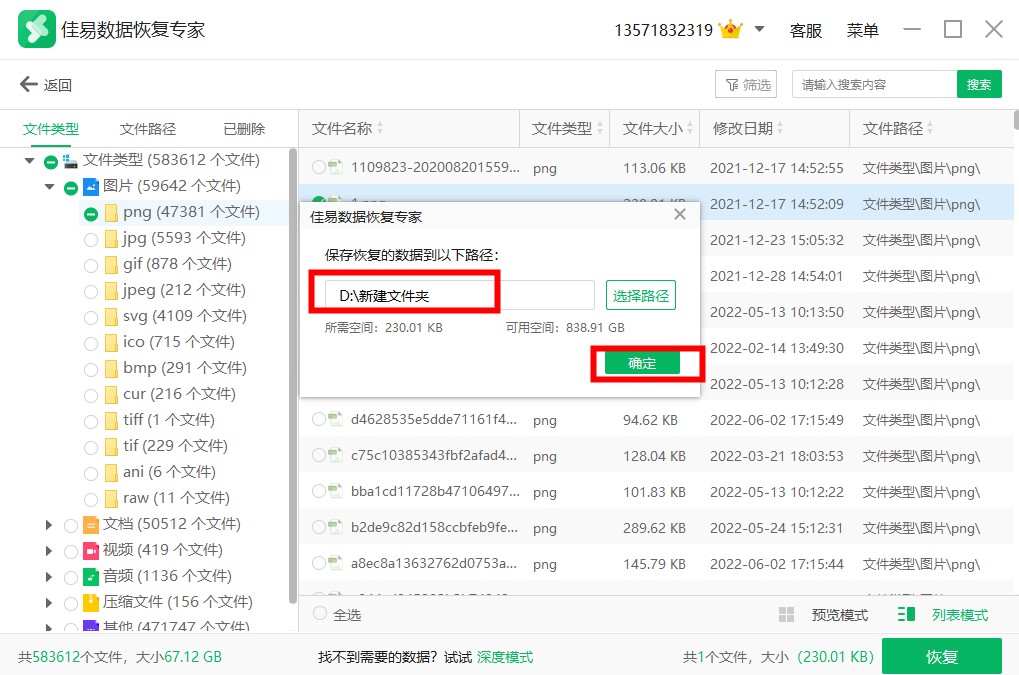Switch to the 文件类型 tab

pyautogui.click(x=51, y=129)
